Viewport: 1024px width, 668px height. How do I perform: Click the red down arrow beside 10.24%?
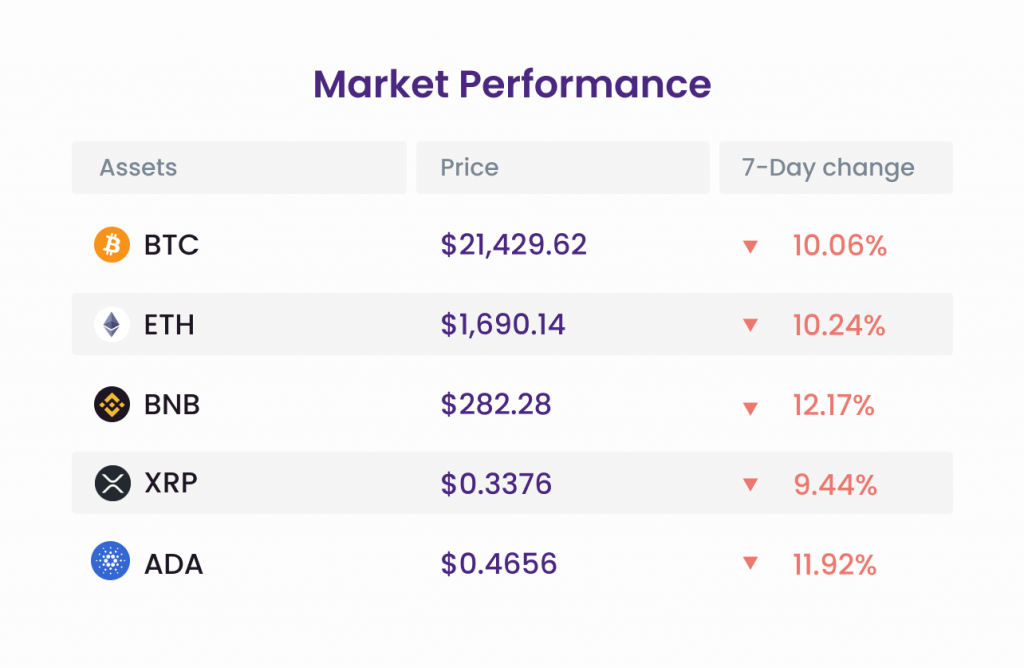click(750, 325)
